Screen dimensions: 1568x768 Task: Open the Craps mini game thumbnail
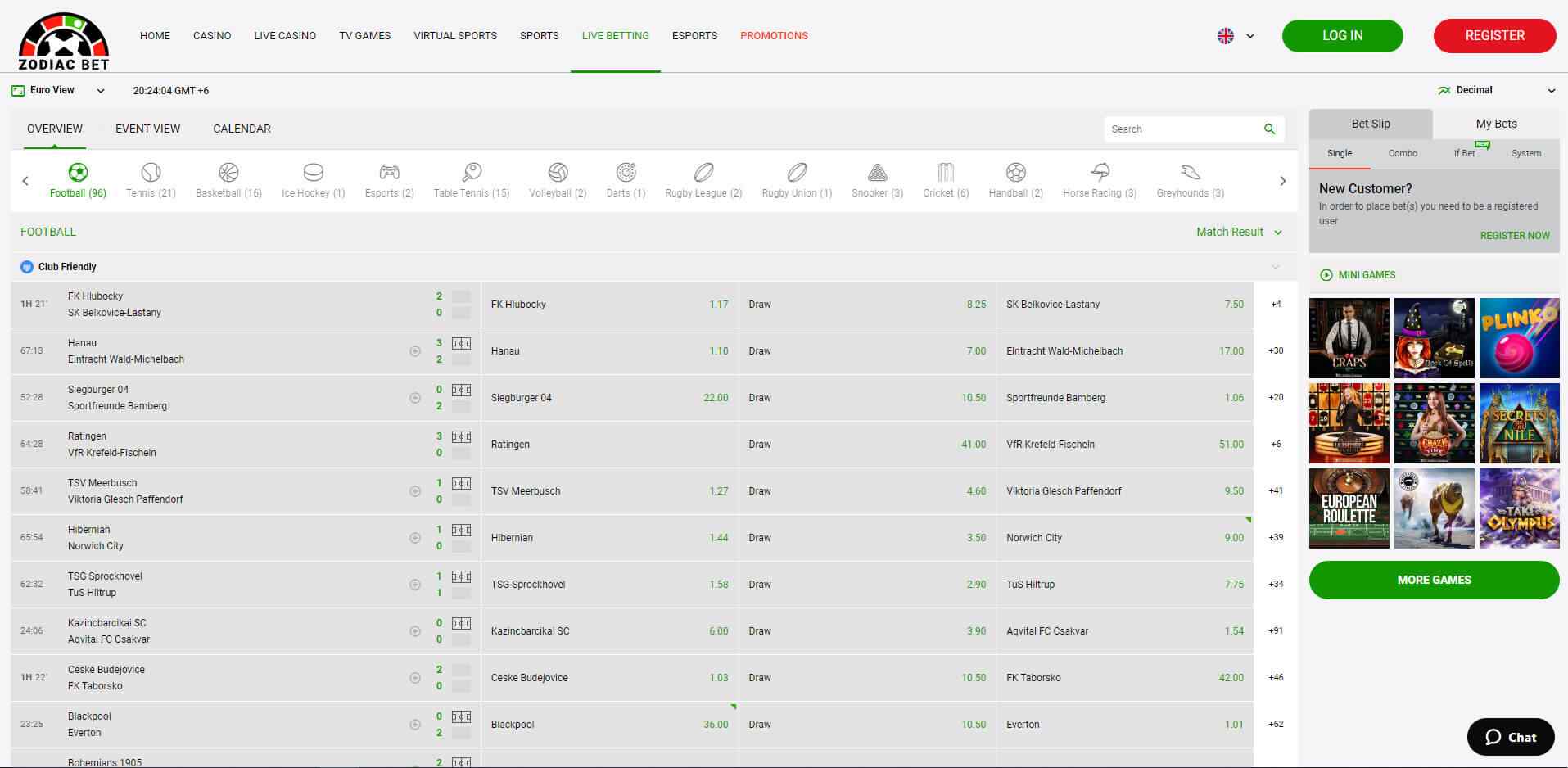(1349, 338)
